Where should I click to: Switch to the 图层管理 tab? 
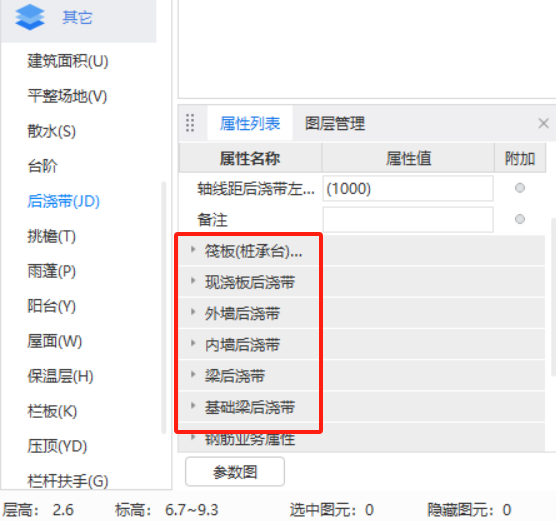pos(335,123)
